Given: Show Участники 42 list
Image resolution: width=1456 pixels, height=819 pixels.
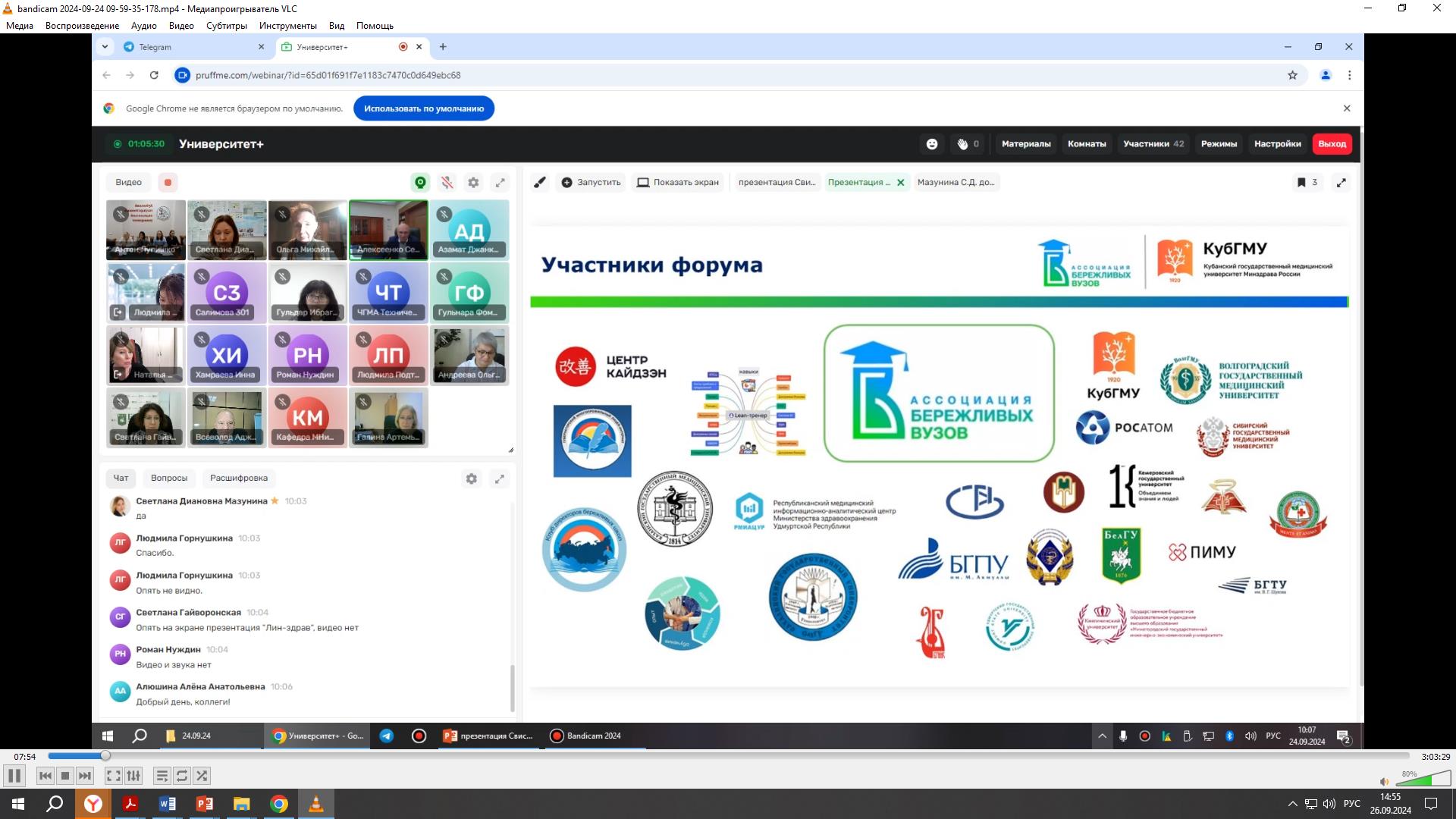Looking at the screenshot, I should 1153,144.
